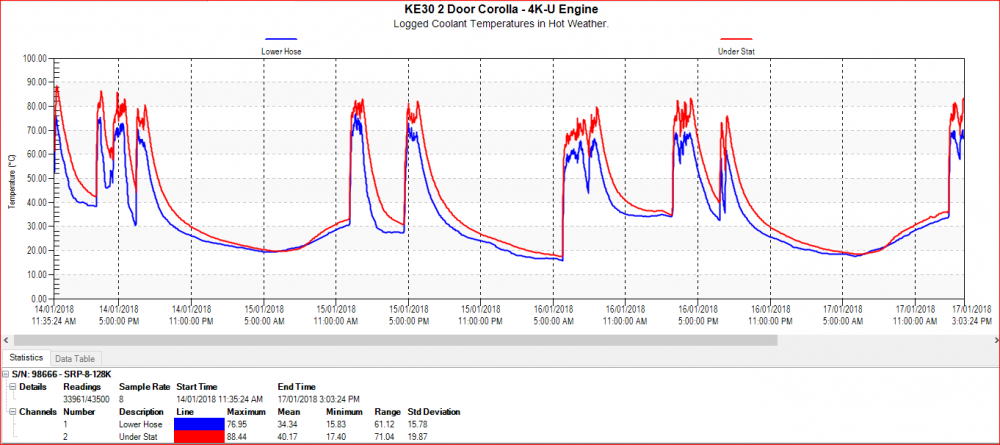1000x445 pixels.
Task: Click the 16/01/2018 5:00:00 AM x-axis label
Action: pos(553,317)
